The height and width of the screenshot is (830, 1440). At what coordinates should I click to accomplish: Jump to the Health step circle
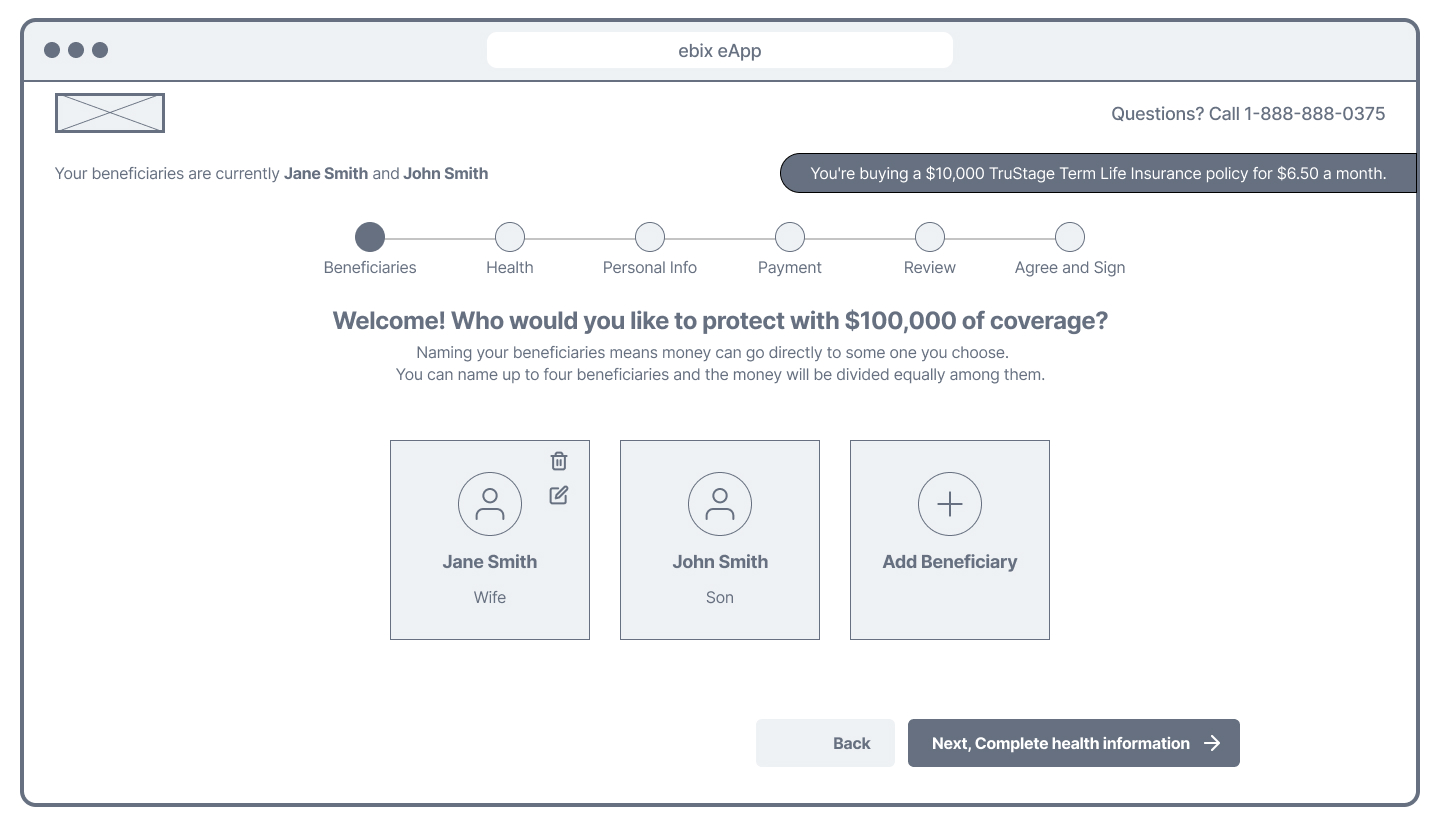(x=510, y=237)
